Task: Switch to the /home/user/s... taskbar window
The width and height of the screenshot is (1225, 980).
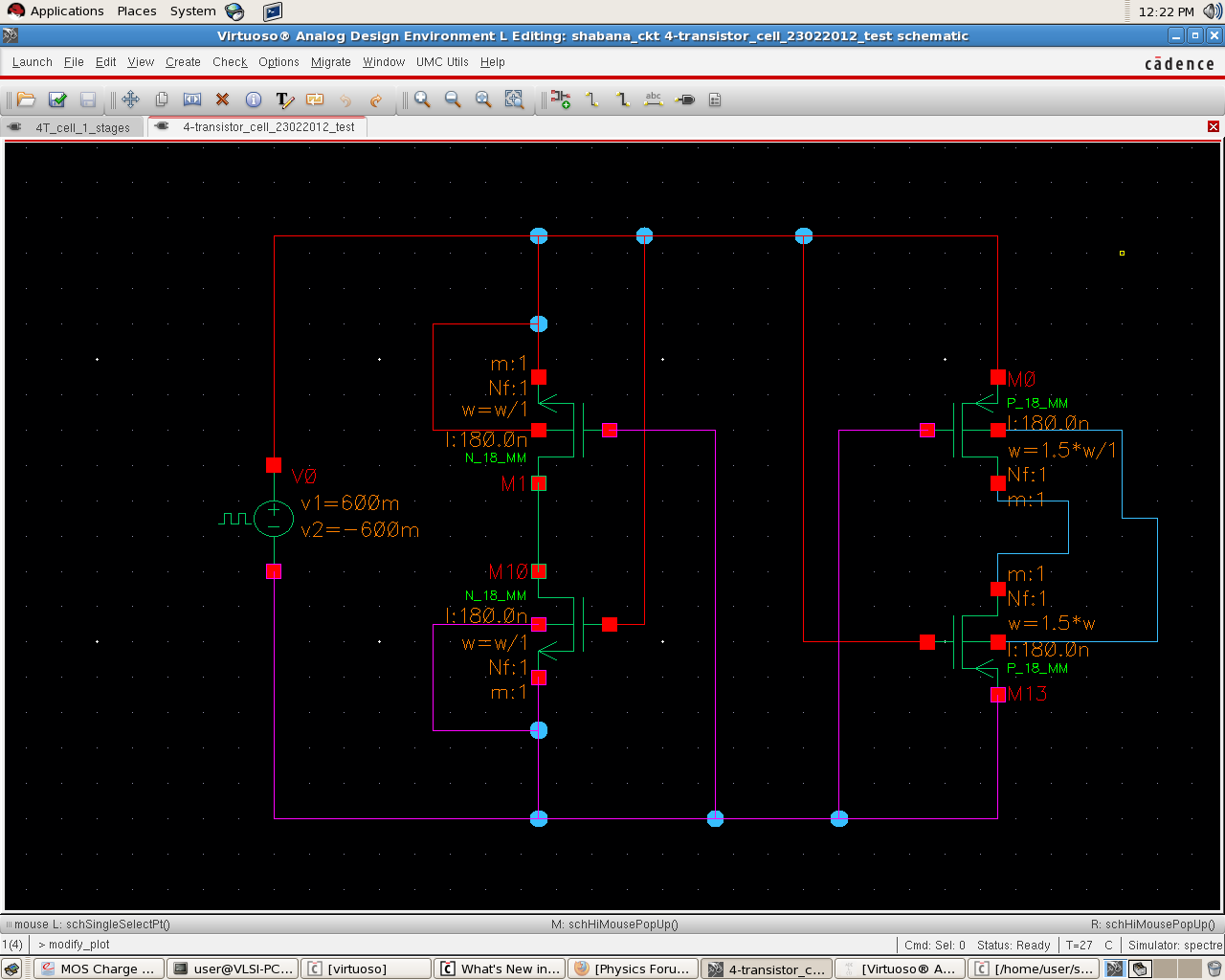Action: (x=1033, y=969)
